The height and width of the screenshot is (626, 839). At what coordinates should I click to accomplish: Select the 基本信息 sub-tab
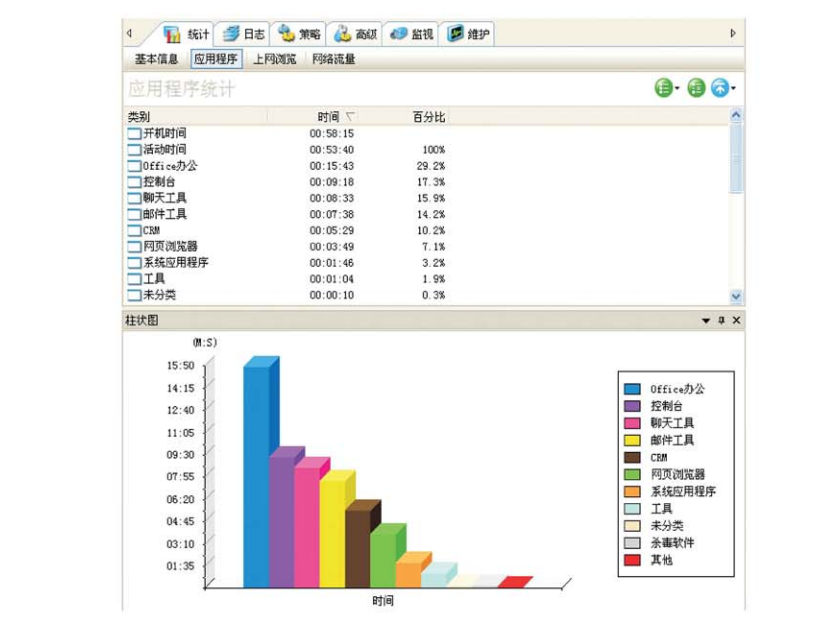[x=157, y=59]
